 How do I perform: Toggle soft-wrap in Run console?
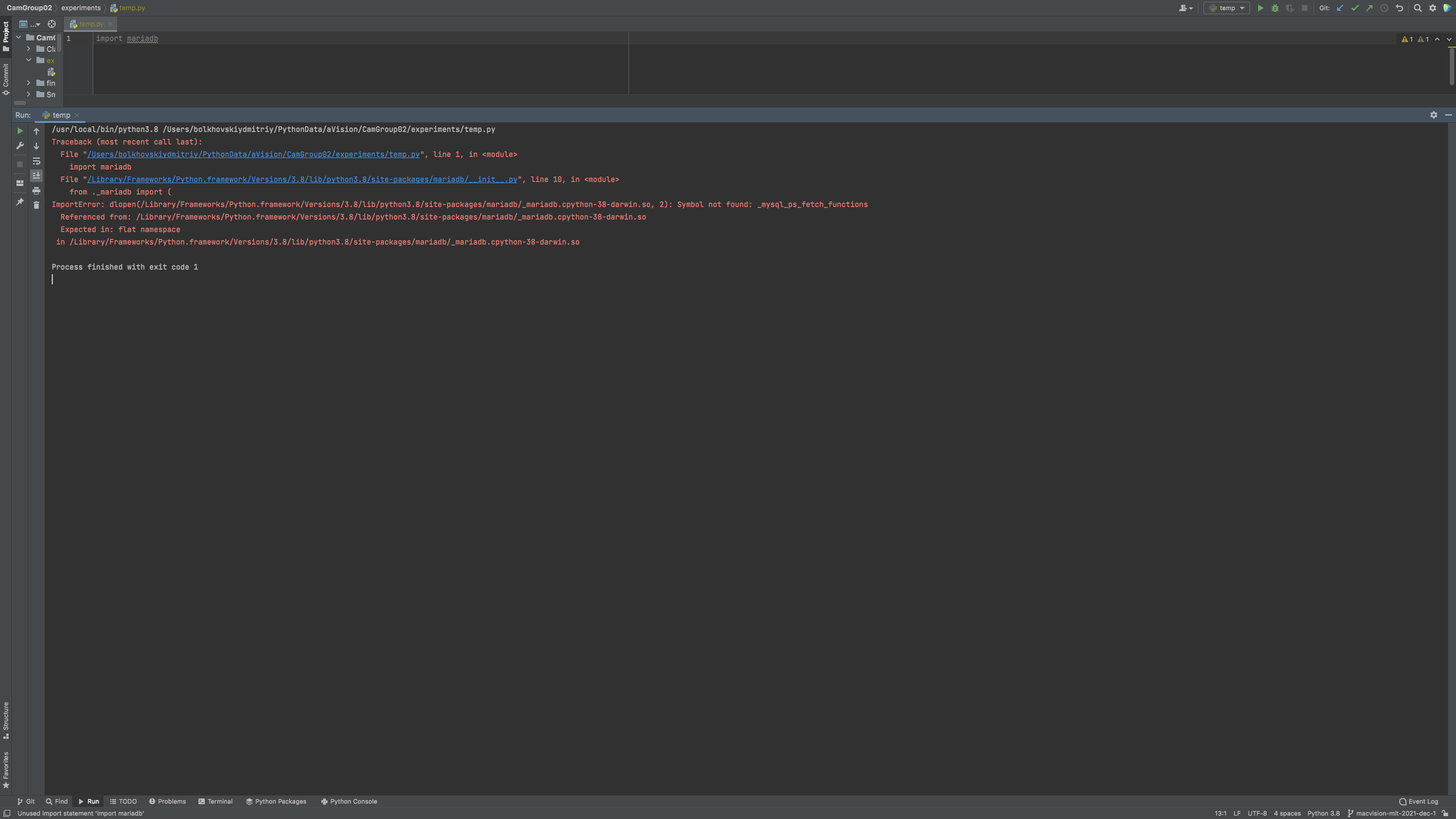click(x=36, y=162)
